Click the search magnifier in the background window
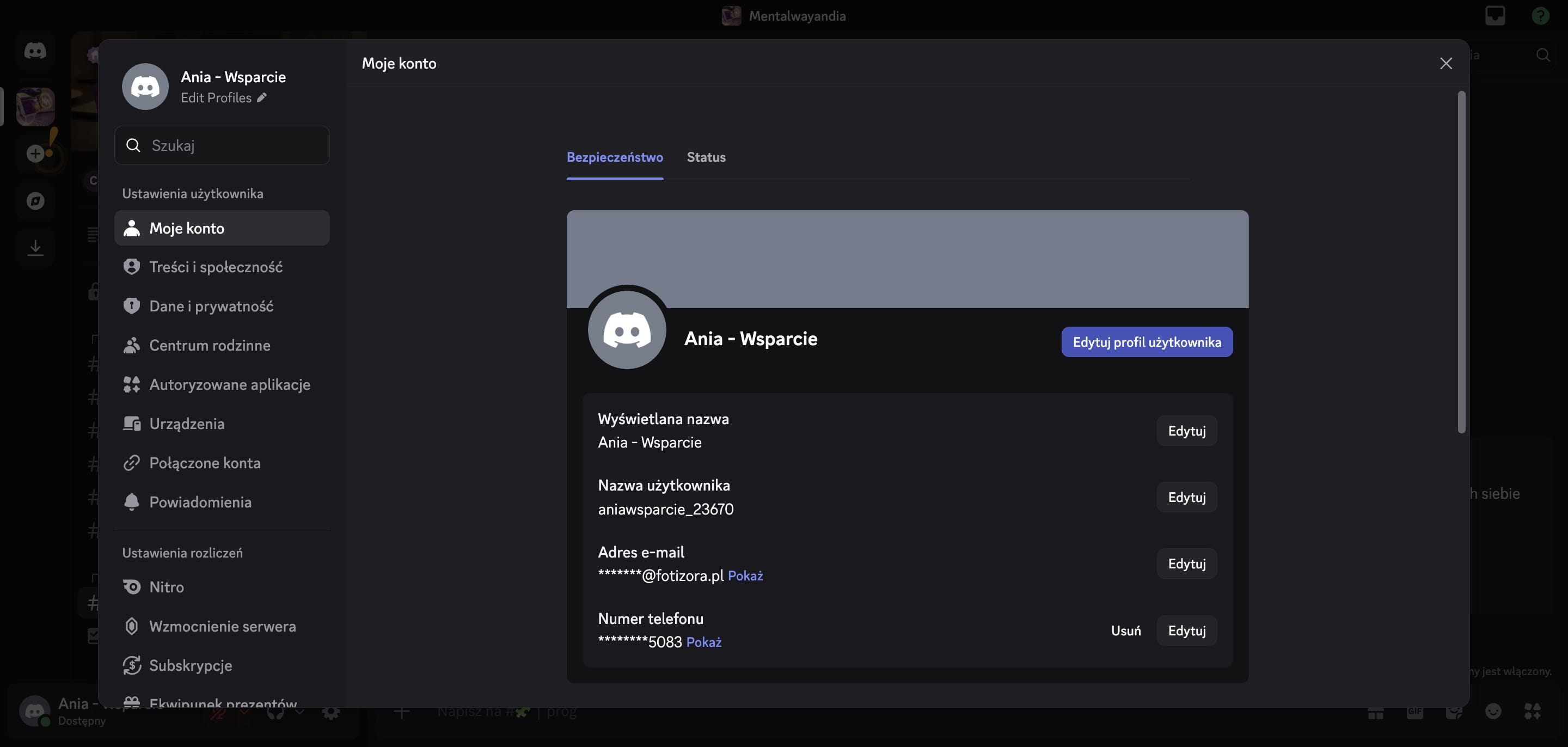This screenshot has height=747, width=1568. (1542, 55)
